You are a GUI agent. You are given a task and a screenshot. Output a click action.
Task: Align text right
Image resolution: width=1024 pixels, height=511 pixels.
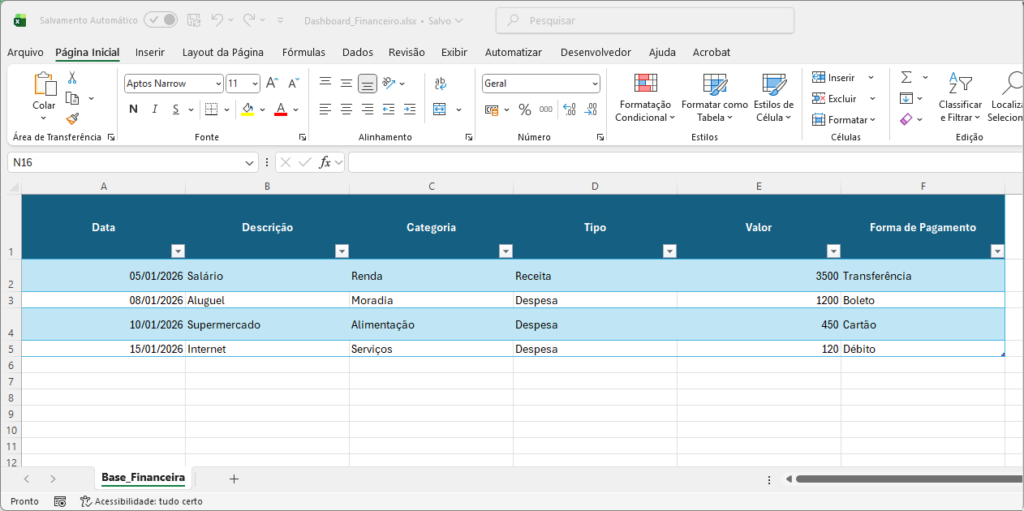[368, 109]
